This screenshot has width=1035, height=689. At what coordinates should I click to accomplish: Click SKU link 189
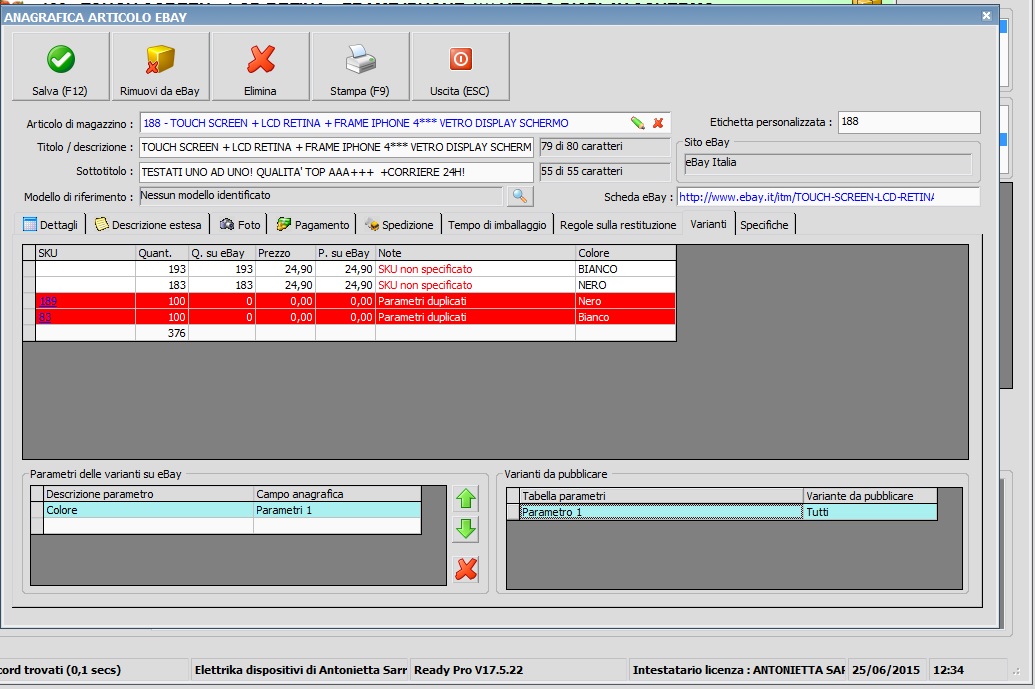pyautogui.click(x=48, y=301)
